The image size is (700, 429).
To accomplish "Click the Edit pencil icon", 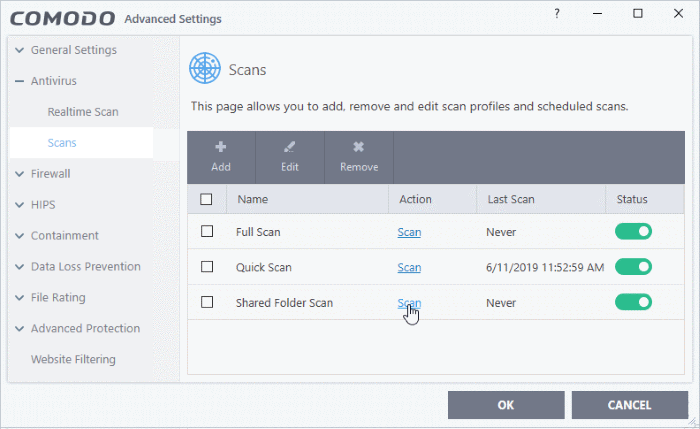I will pyautogui.click(x=289, y=147).
